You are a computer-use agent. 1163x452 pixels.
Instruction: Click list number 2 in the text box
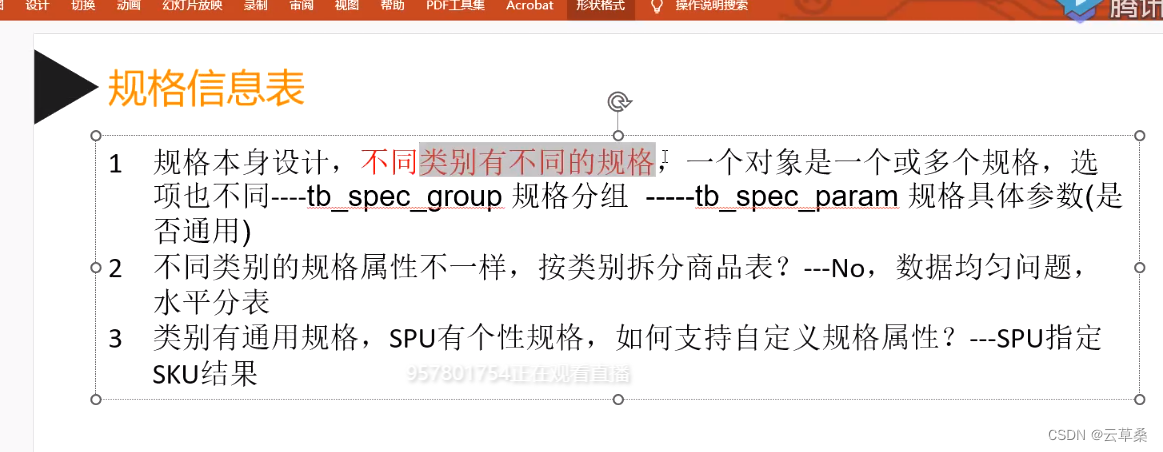[x=115, y=269]
